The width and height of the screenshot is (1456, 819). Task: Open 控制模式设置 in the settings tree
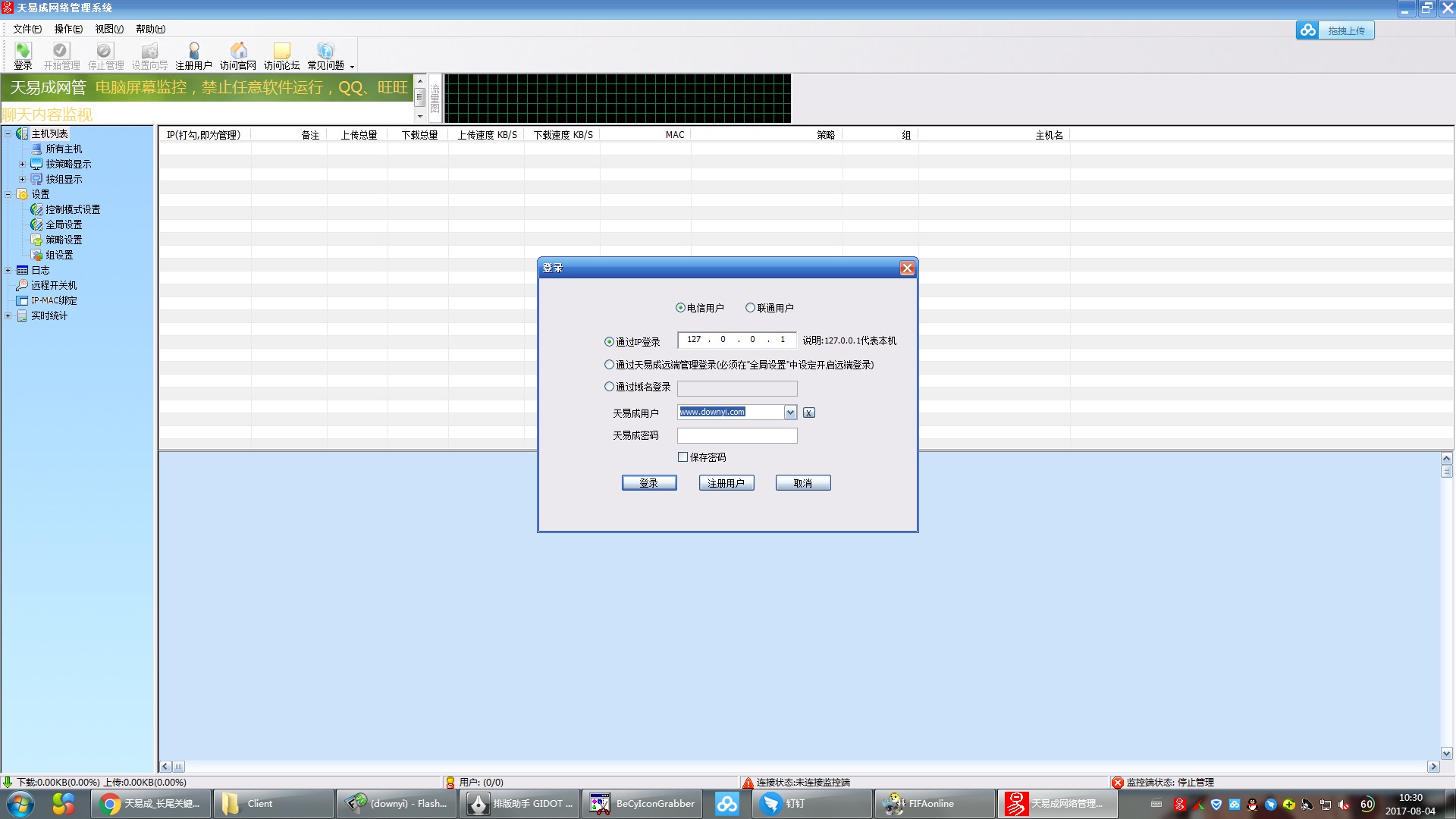point(72,209)
